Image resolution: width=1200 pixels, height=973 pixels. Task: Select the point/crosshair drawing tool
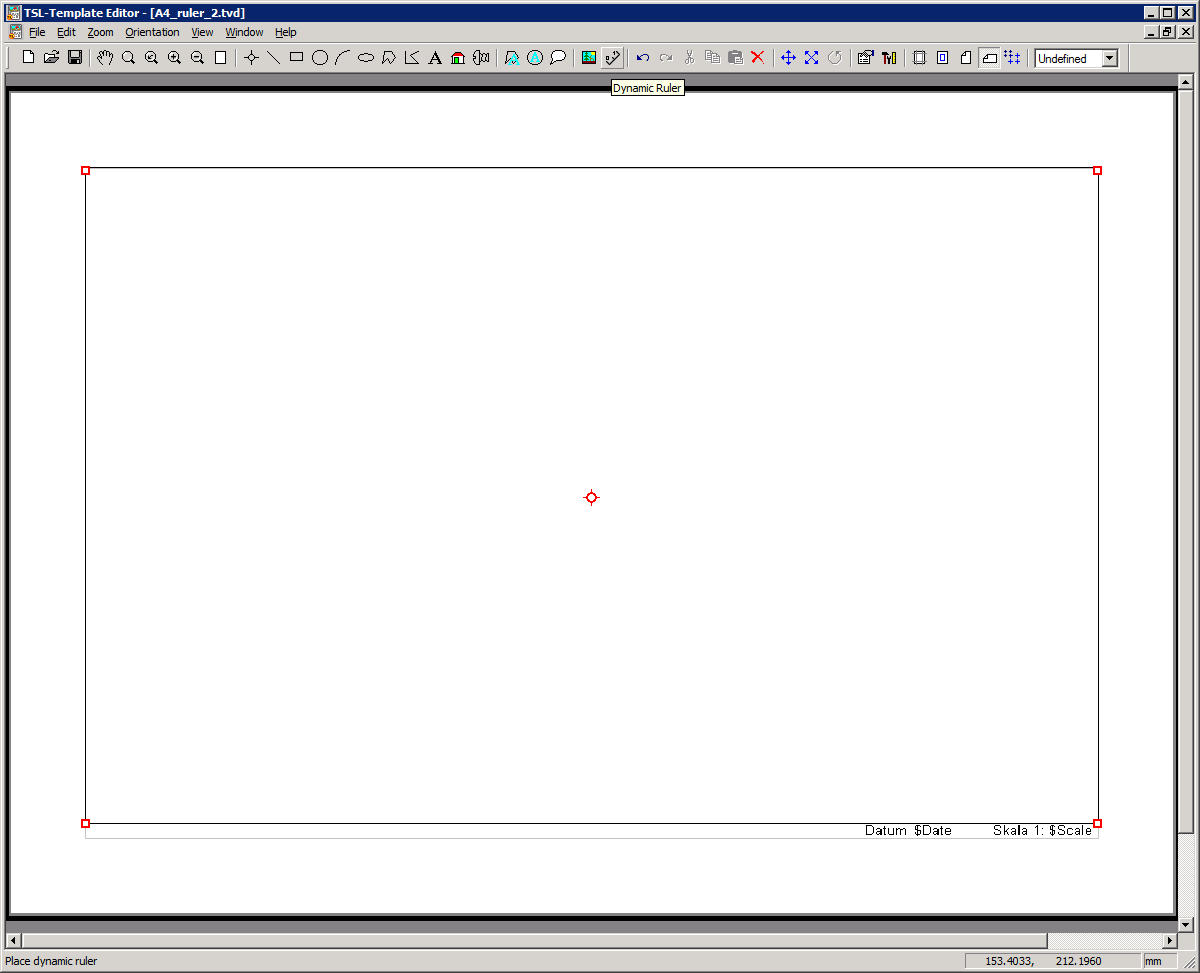point(251,58)
